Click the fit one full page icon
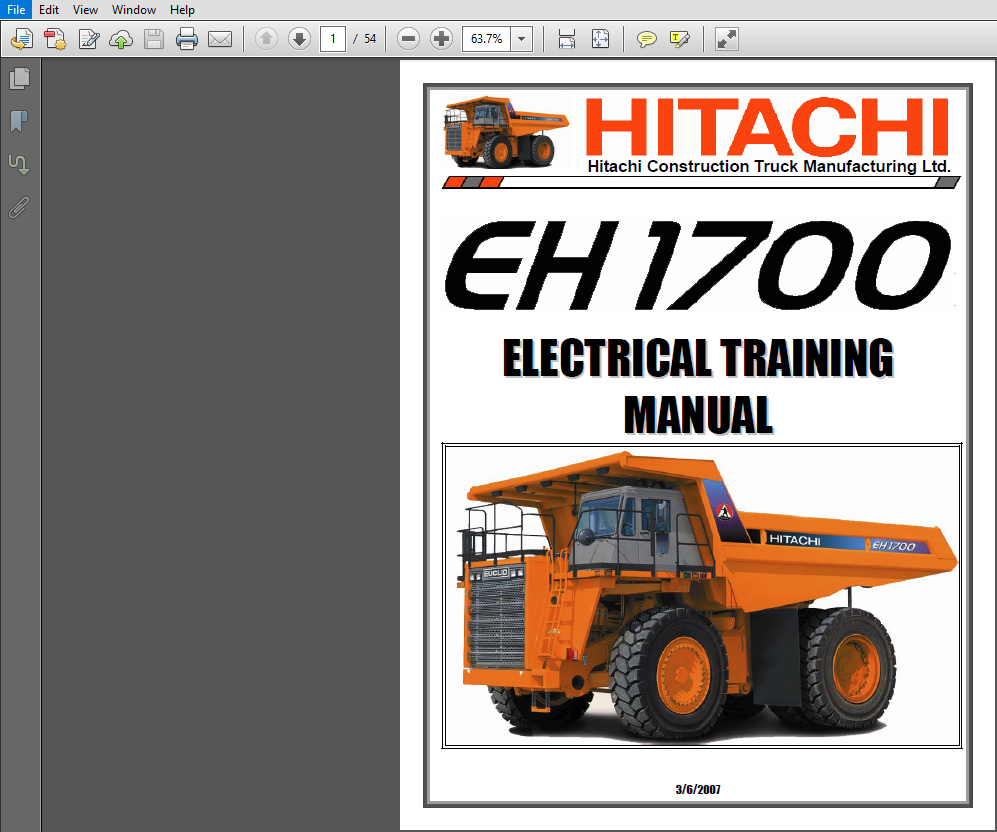 [600, 39]
